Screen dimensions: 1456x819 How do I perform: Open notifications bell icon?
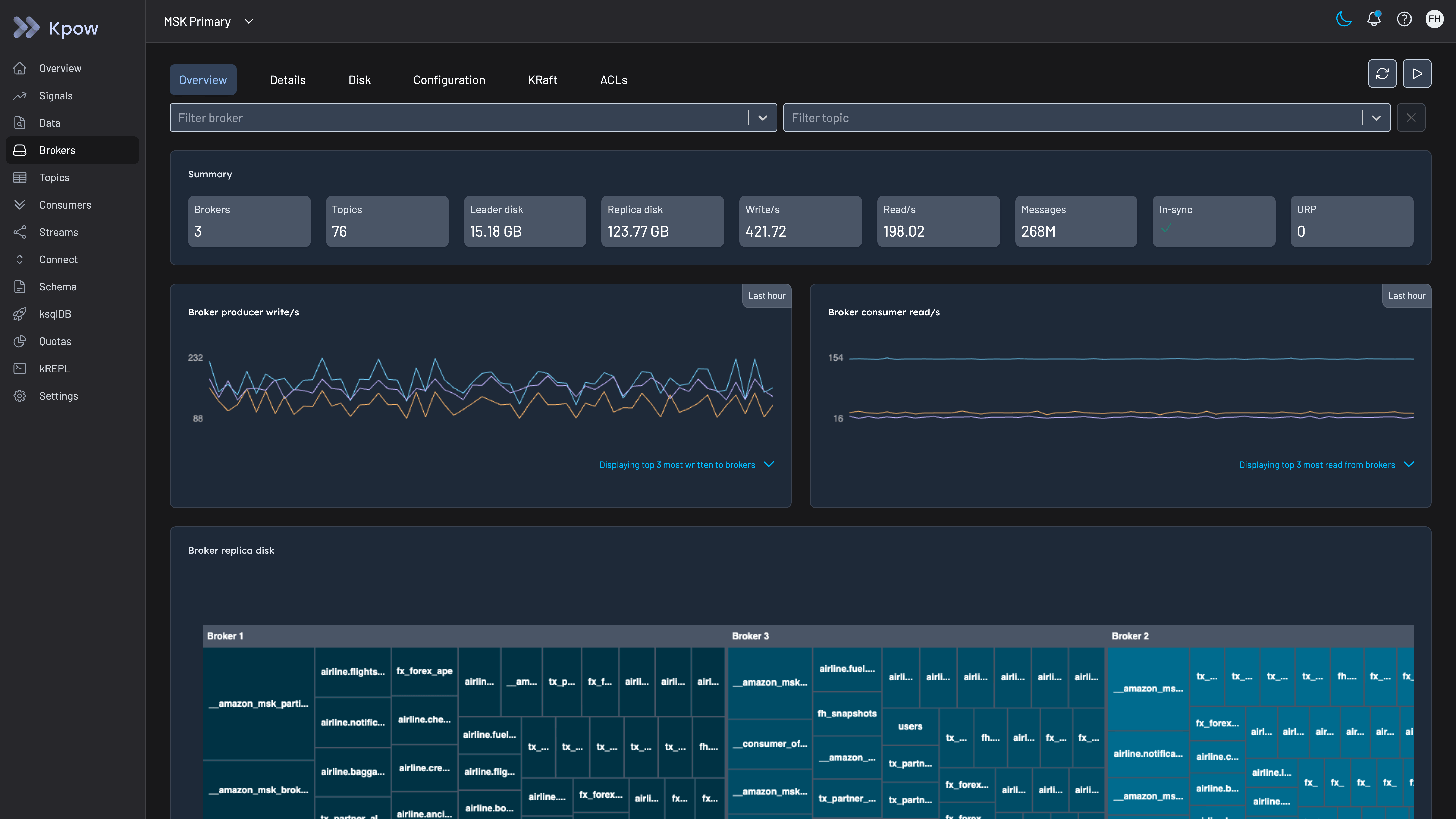(1374, 19)
